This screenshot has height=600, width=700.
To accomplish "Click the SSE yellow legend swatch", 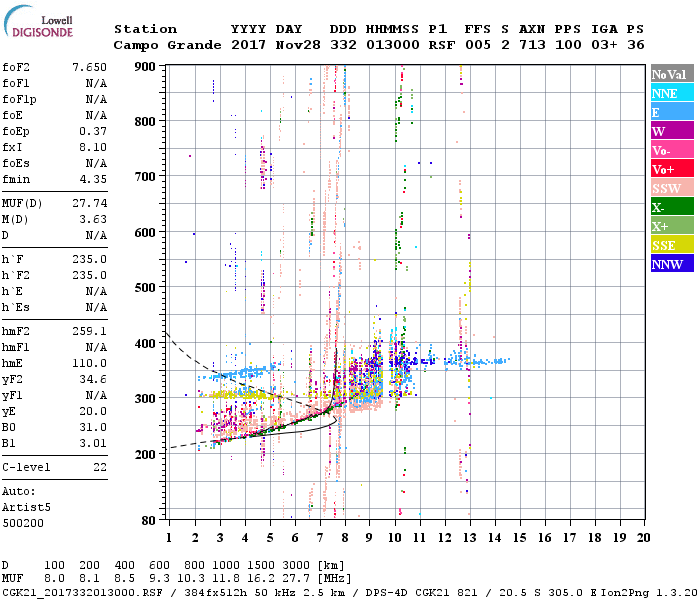I will [x=671, y=245].
